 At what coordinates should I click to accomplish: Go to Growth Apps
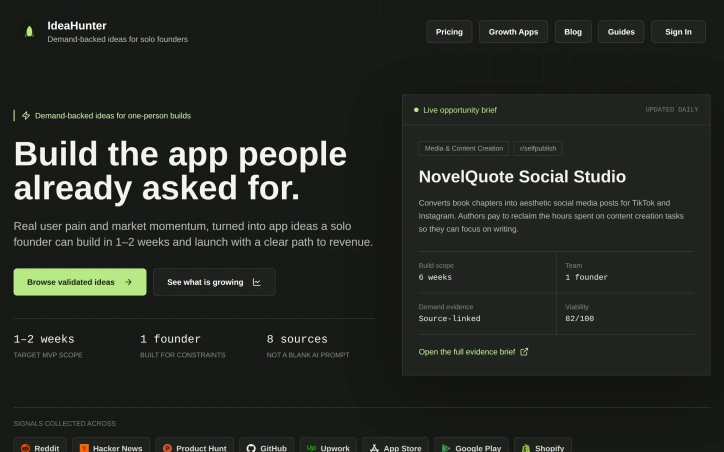[x=513, y=32]
